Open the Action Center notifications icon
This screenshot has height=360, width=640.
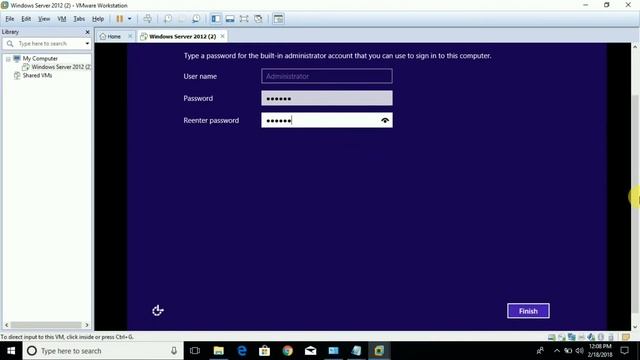pyautogui.click(x=624, y=351)
